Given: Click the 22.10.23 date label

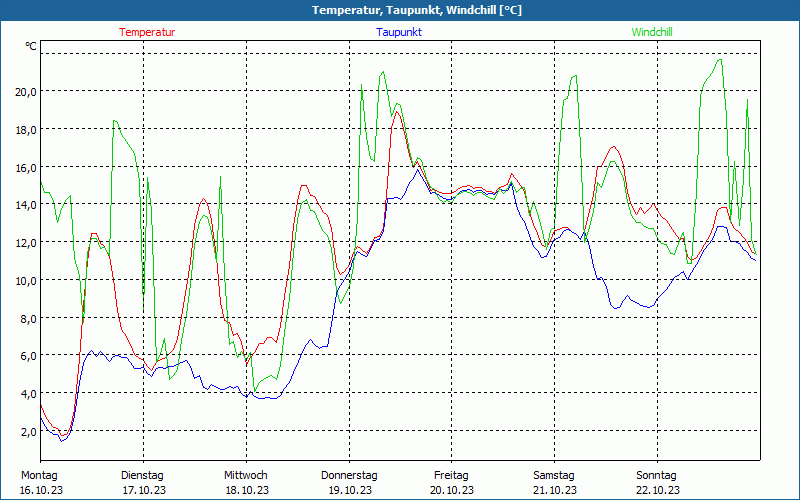Looking at the screenshot, I should (657, 490).
